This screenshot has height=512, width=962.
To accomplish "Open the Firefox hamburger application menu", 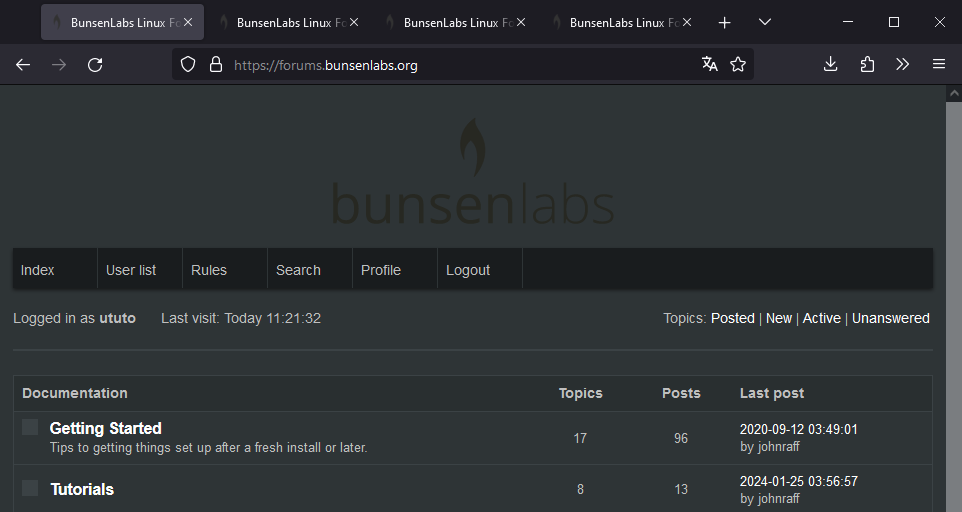I will (x=939, y=64).
